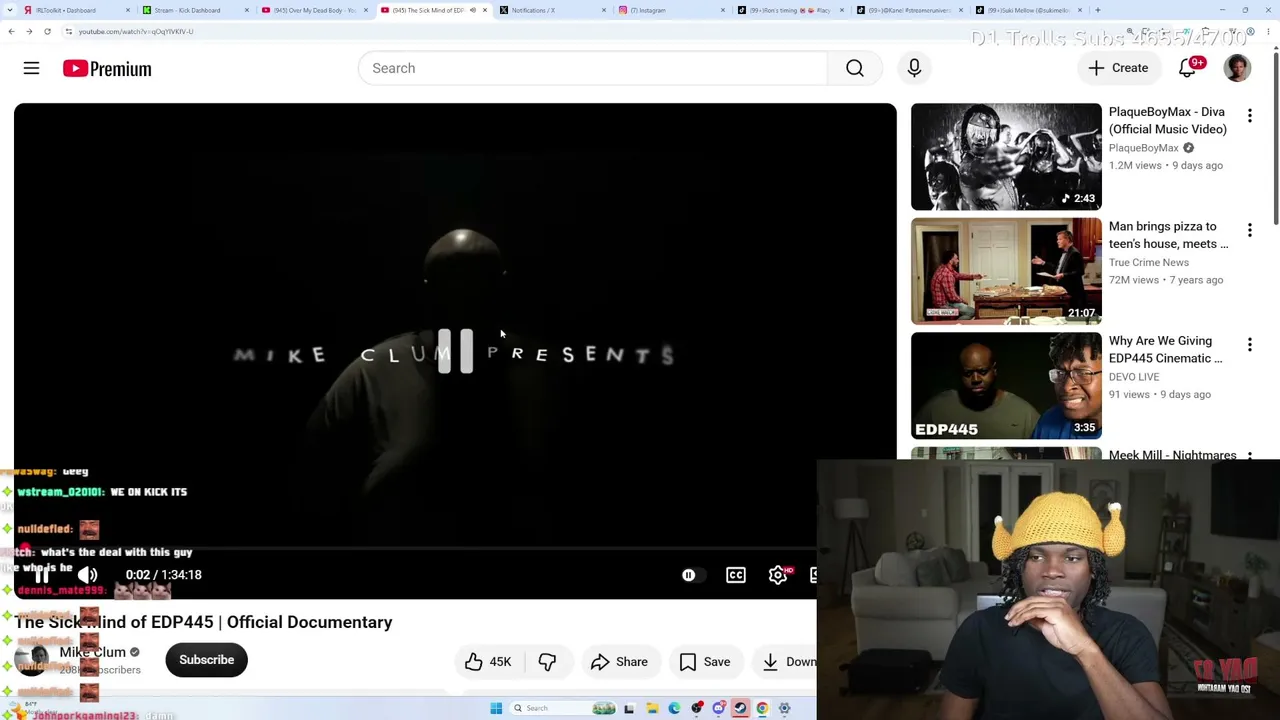Dislike this video
Image resolution: width=1280 pixels, height=720 pixels.
(x=547, y=661)
